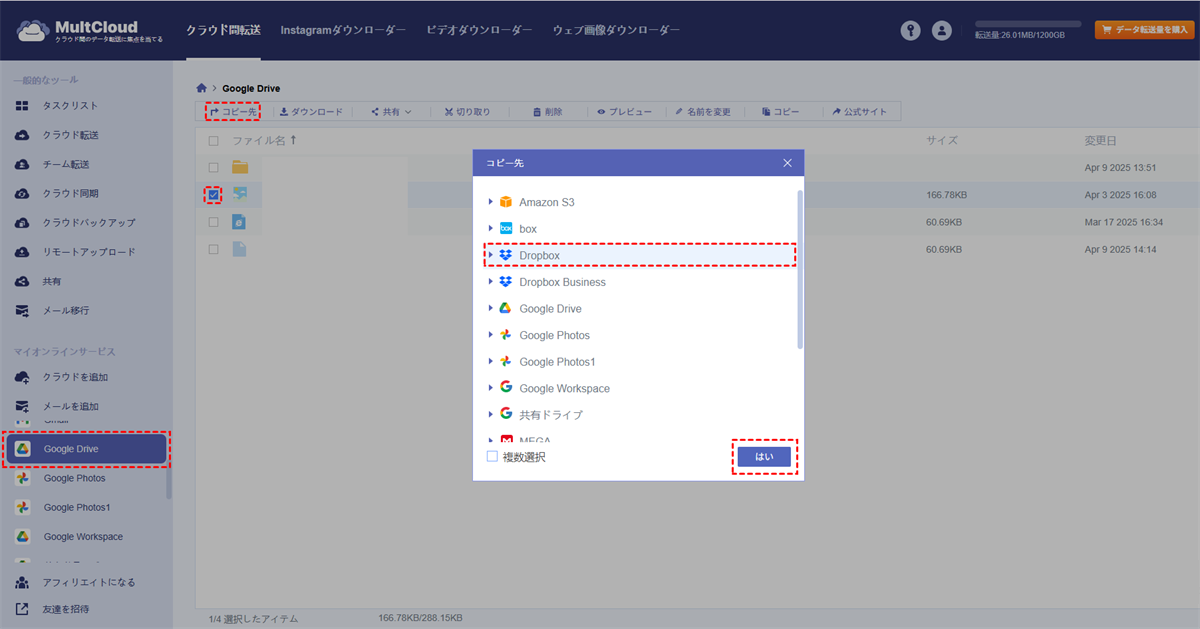This screenshot has width=1200, height=629.
Task: Expand the Google Photos1 tree node in dialog
Action: coord(490,361)
